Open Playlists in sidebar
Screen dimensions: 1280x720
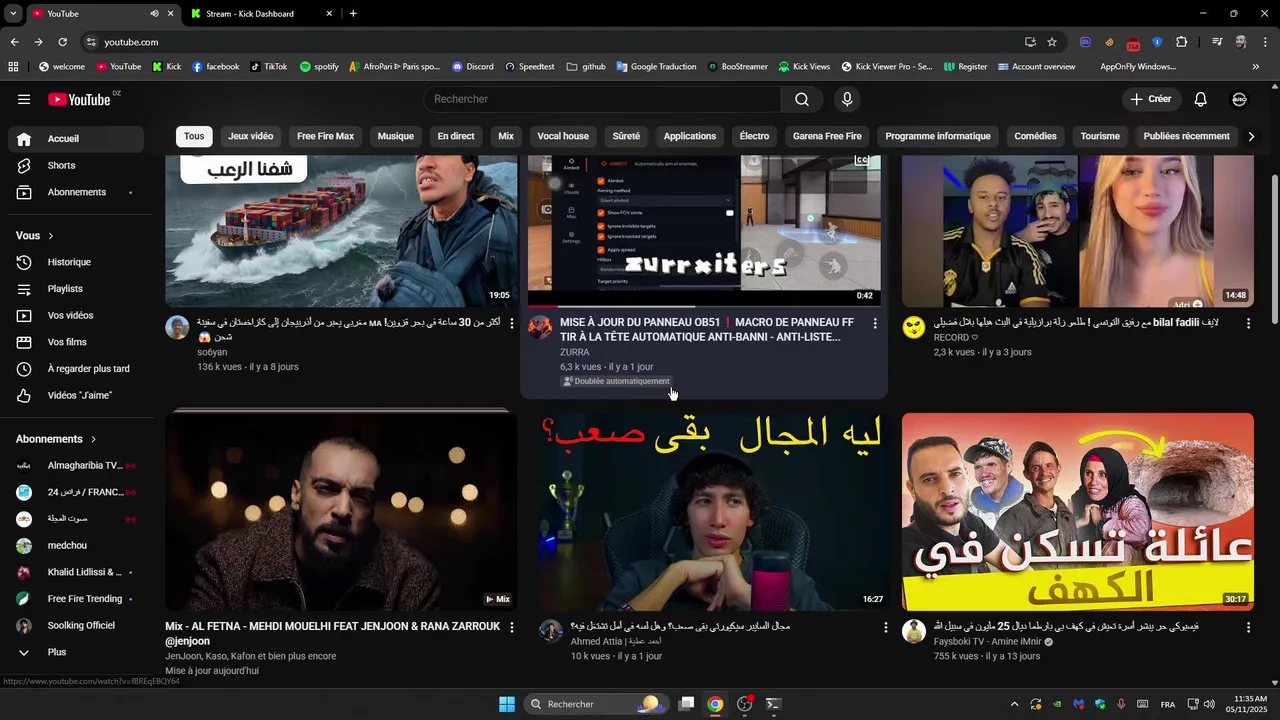76,289
